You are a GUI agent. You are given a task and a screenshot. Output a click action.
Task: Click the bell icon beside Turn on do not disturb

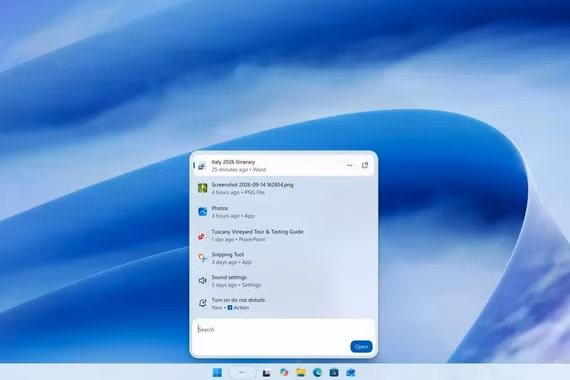(x=202, y=303)
